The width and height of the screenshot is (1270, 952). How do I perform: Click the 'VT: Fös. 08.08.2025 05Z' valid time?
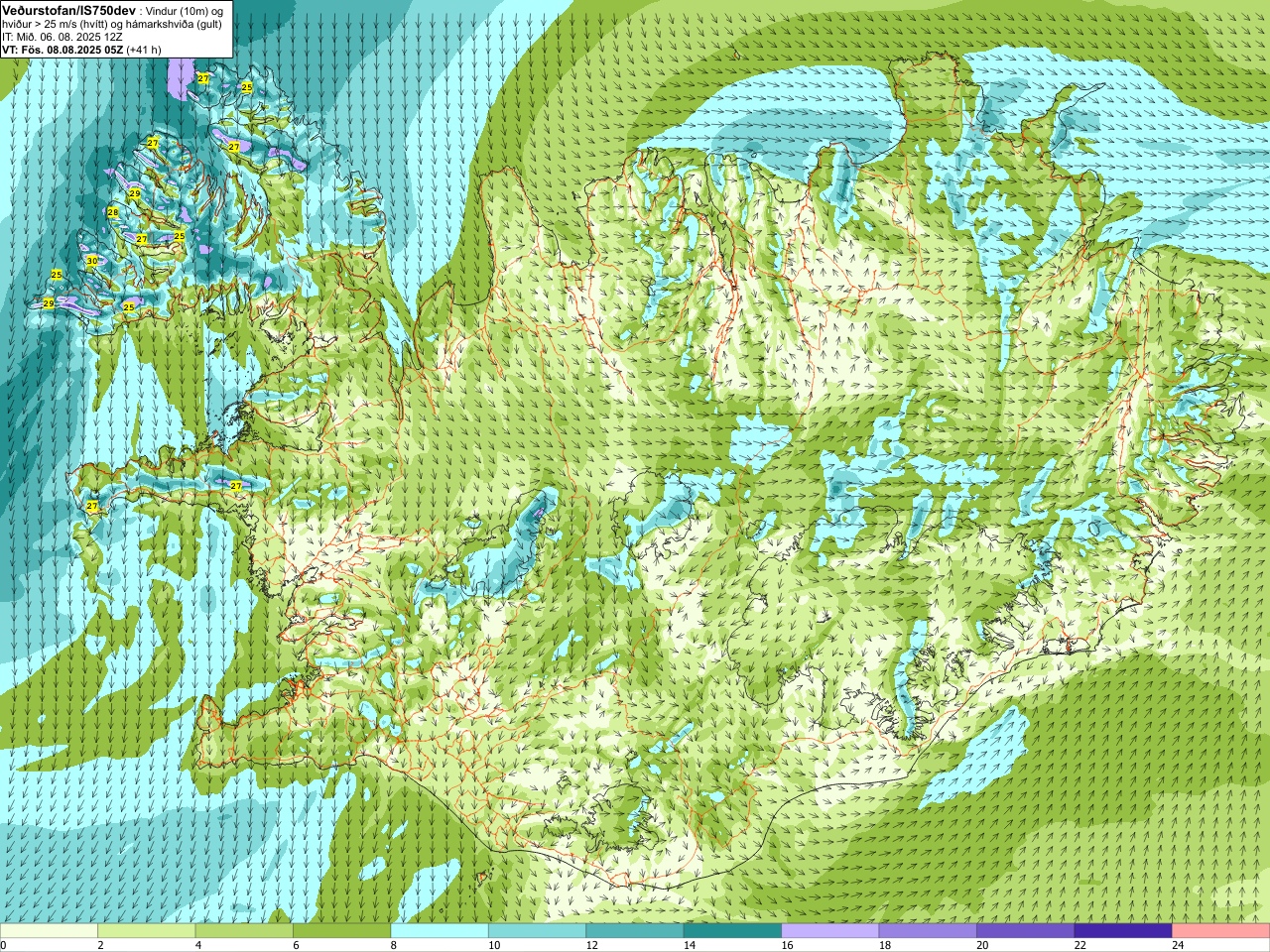(63, 50)
